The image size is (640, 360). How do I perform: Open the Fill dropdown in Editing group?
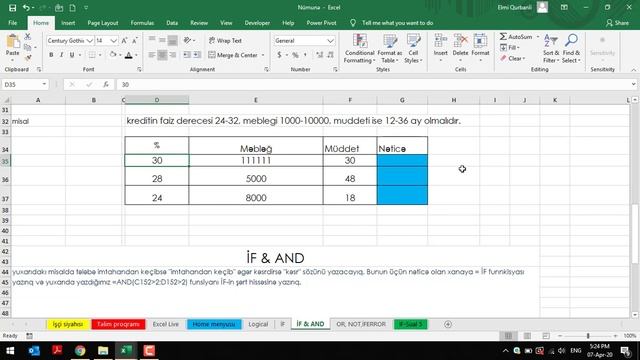click(x=510, y=47)
